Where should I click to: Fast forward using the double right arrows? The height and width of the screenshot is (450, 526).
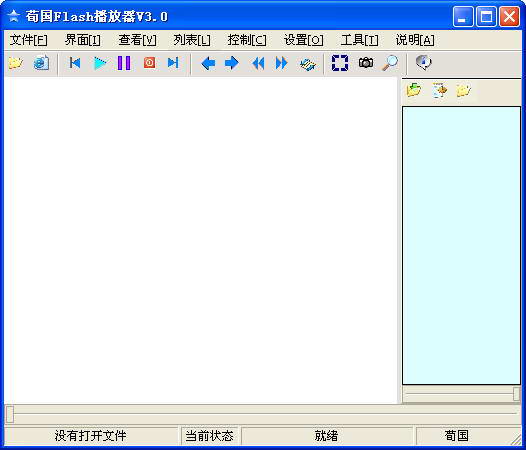tap(281, 63)
